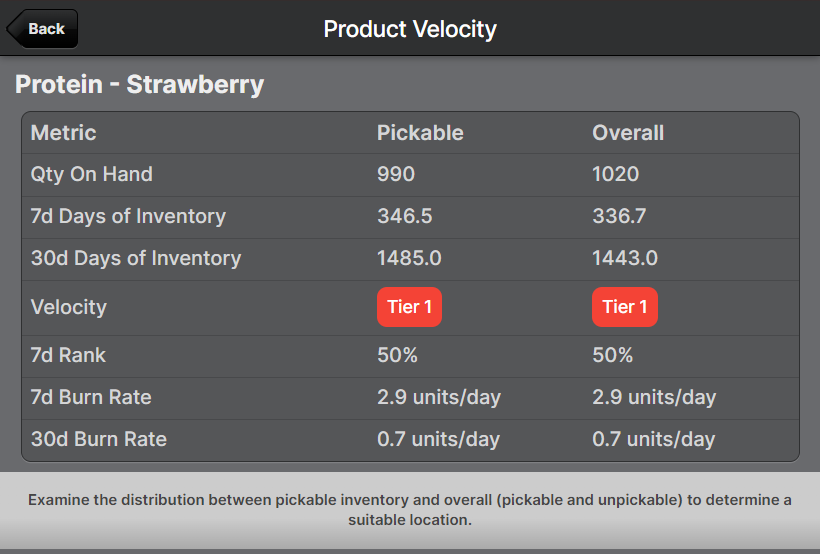
Task: Select the 7d Days of Inventory label
Action: point(128,216)
